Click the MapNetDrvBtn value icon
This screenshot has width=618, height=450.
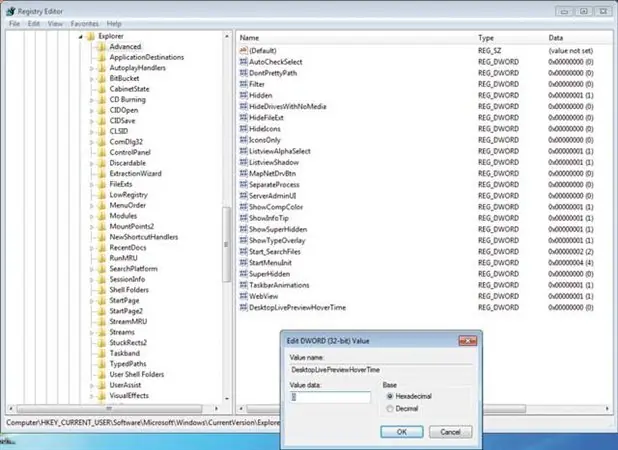point(244,173)
